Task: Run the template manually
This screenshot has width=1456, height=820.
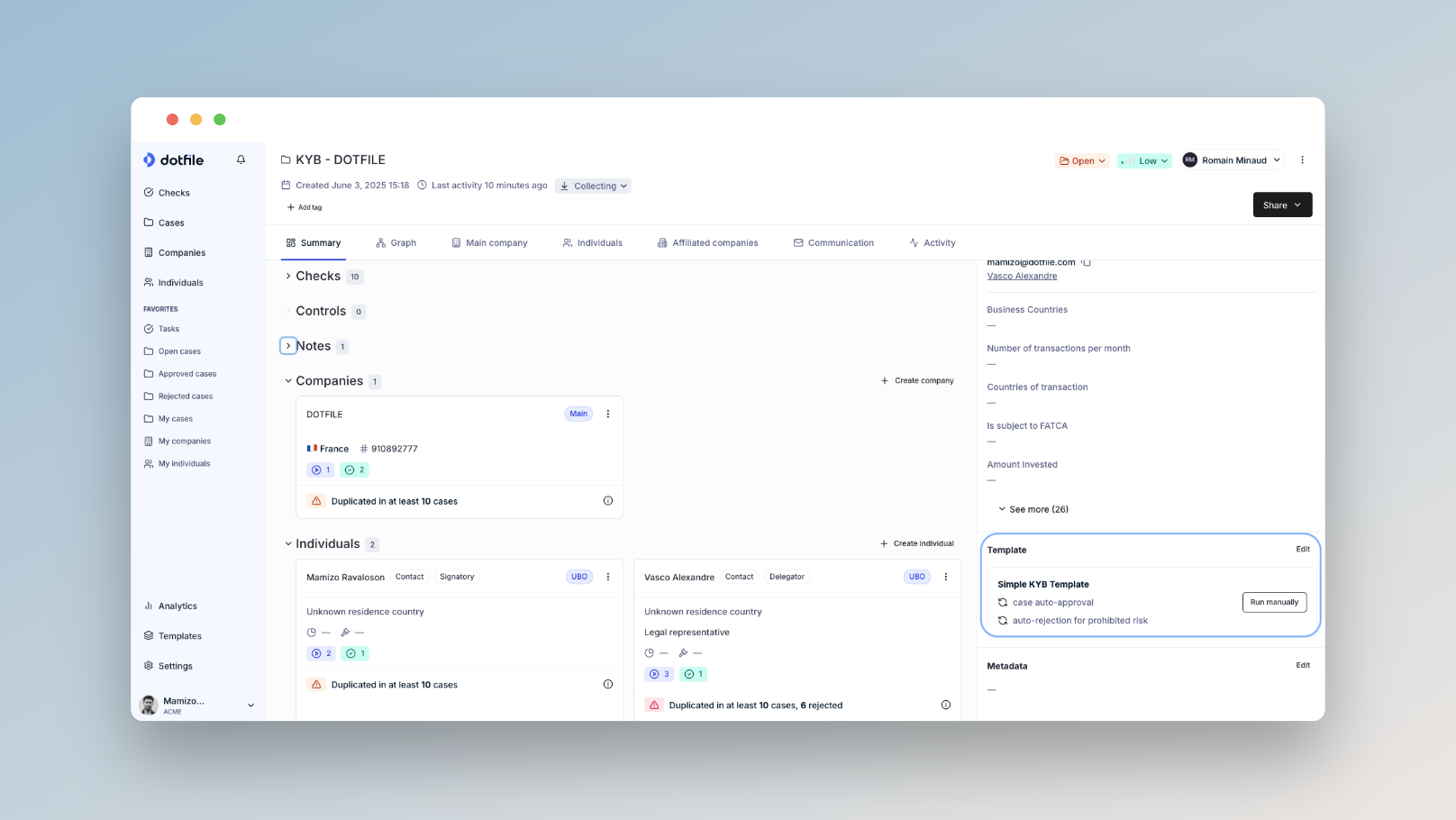Action: point(1274,602)
